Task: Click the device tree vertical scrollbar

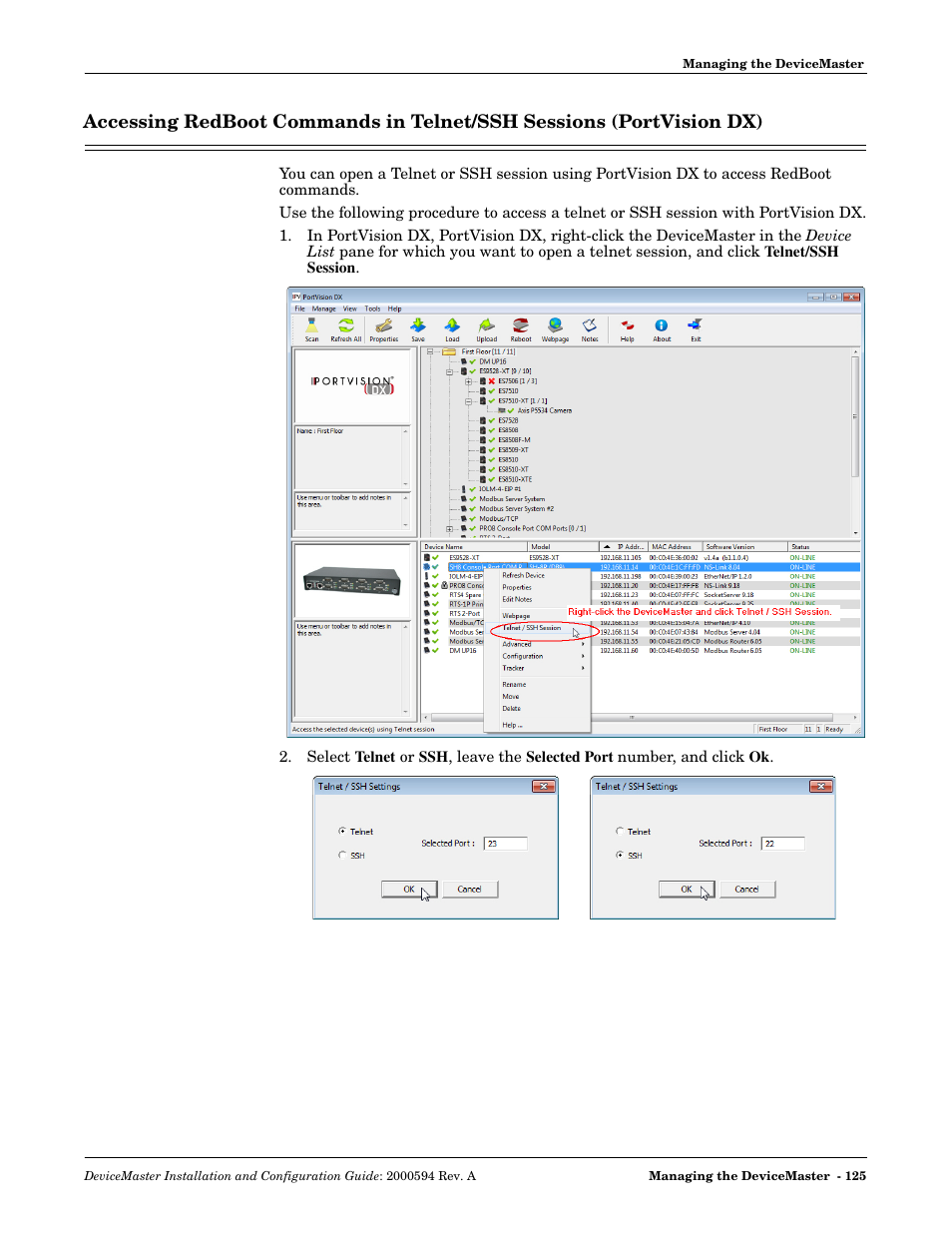Action: pyautogui.click(x=855, y=442)
